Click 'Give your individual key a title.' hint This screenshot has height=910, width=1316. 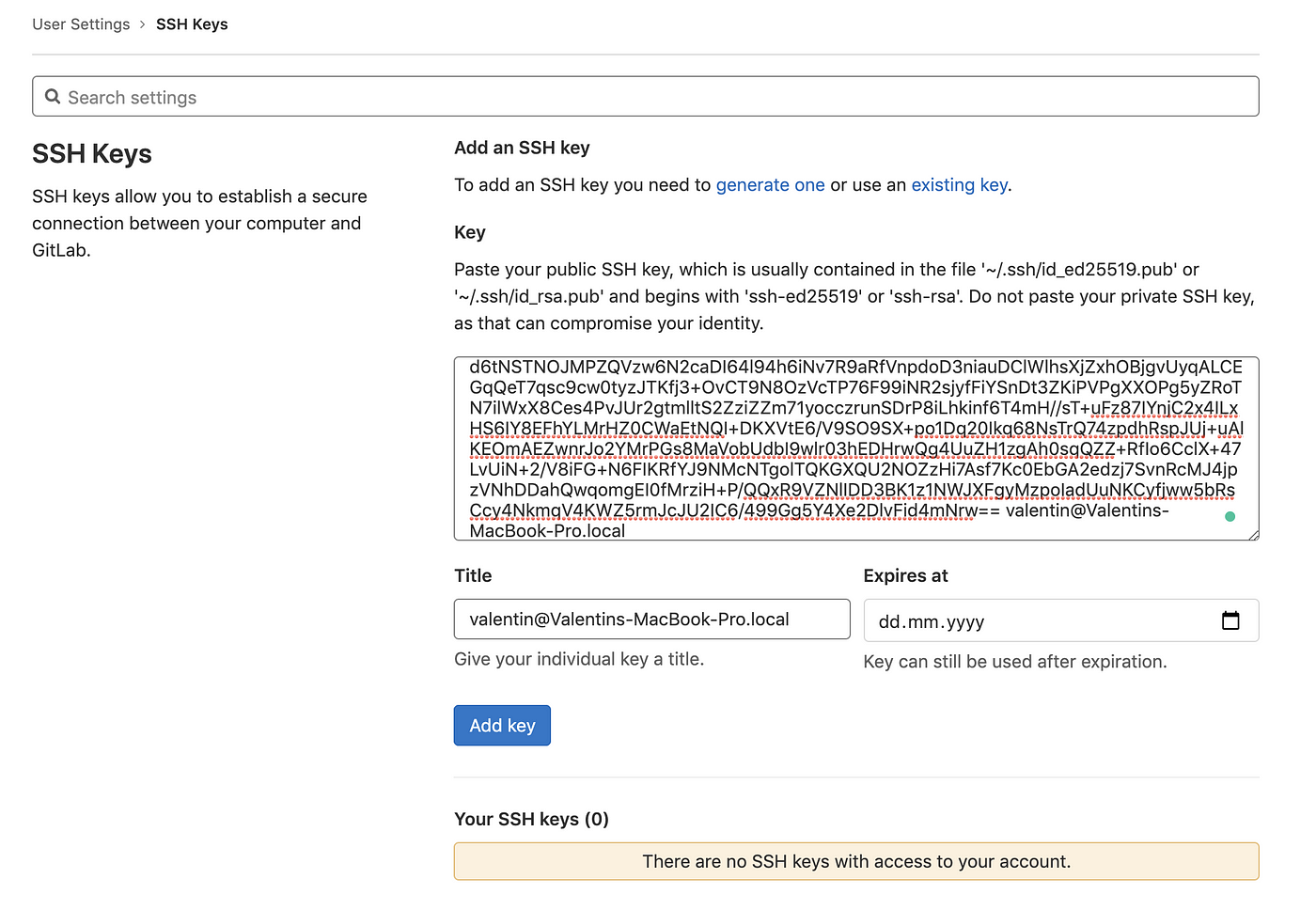[x=579, y=660]
